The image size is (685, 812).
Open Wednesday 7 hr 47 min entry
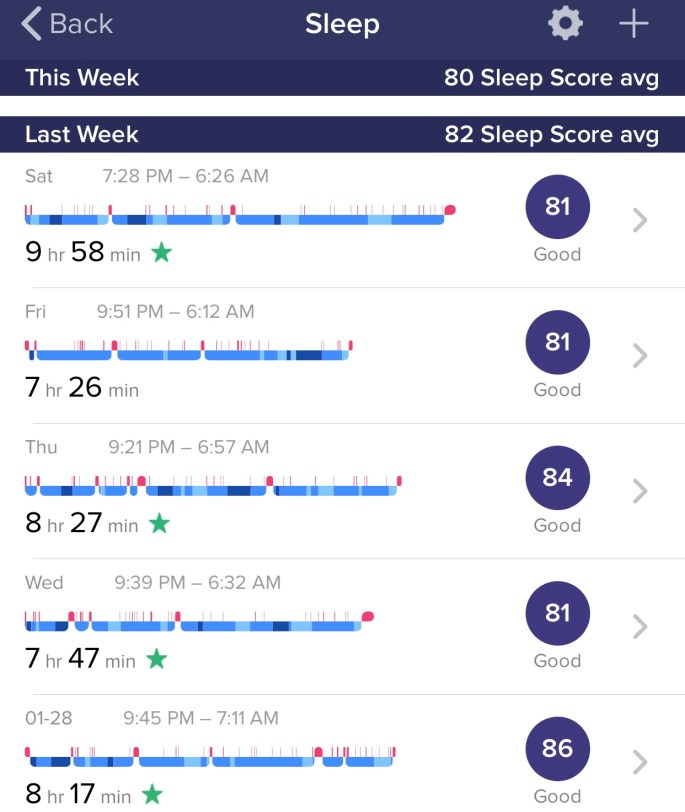82,659
